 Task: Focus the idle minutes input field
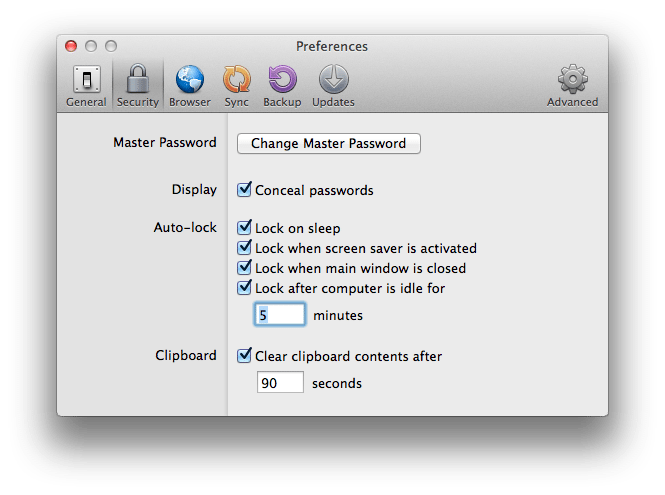[x=280, y=314]
